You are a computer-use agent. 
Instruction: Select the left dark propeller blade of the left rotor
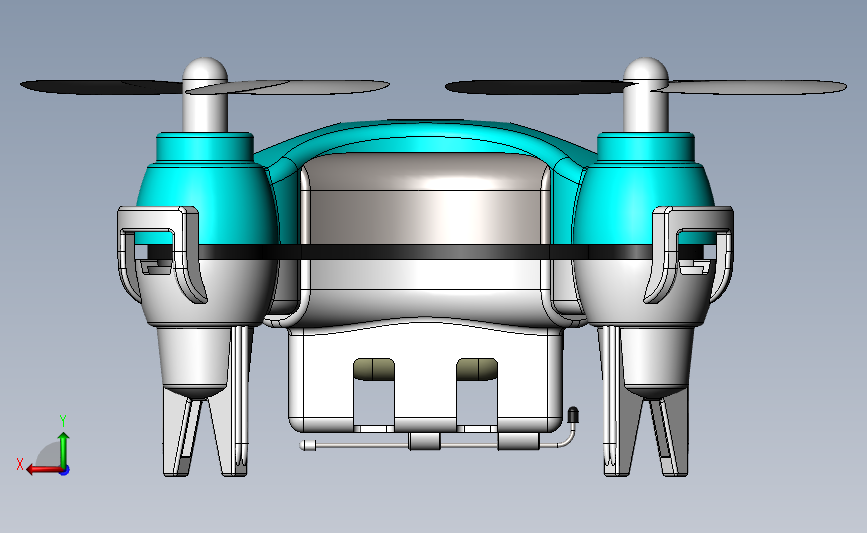tap(101, 87)
